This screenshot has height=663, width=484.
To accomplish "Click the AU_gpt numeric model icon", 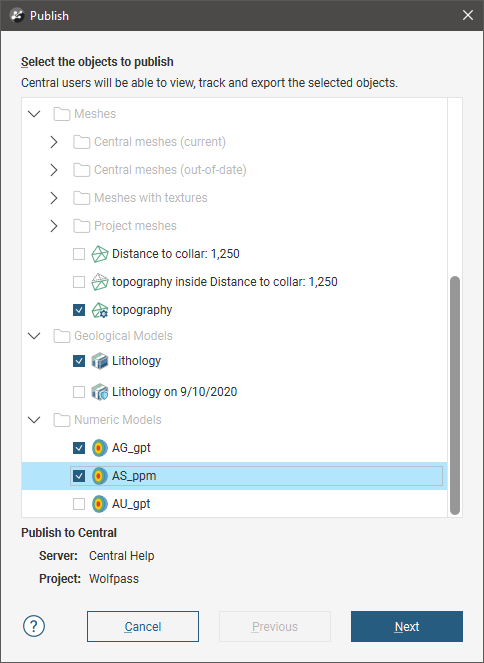I will 100,504.
